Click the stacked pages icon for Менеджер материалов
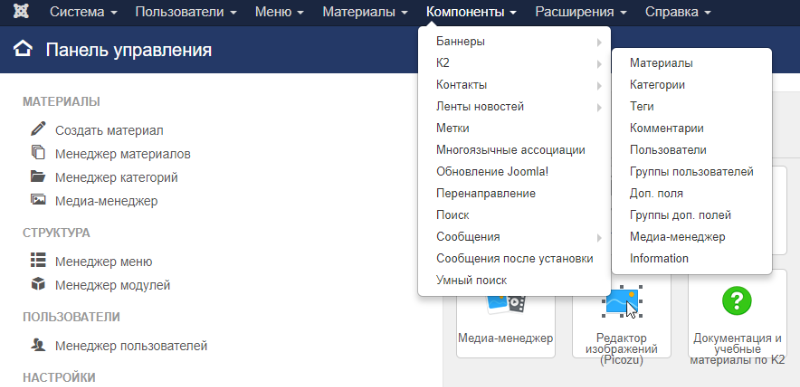The image size is (800, 387). [38, 152]
